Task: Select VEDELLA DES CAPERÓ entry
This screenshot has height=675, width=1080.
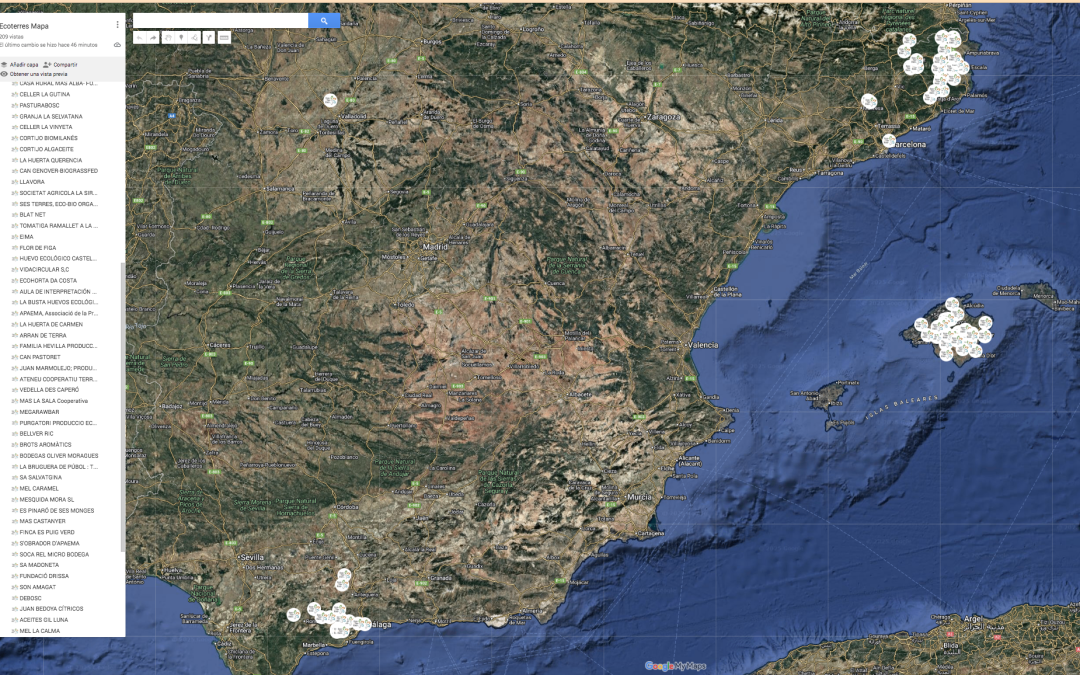Action: click(x=49, y=390)
